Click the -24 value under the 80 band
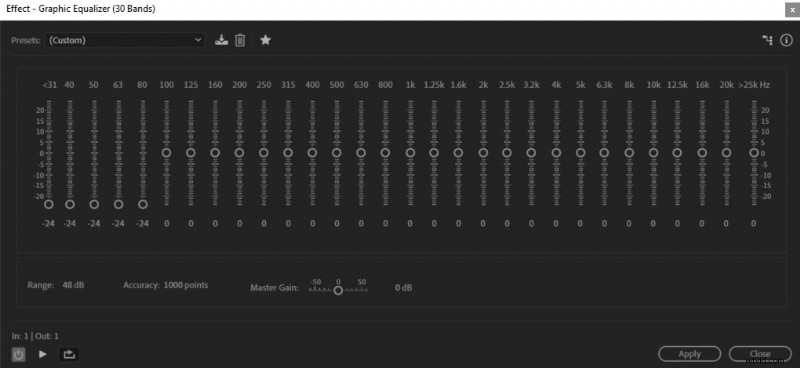This screenshot has width=800, height=368. (142, 224)
